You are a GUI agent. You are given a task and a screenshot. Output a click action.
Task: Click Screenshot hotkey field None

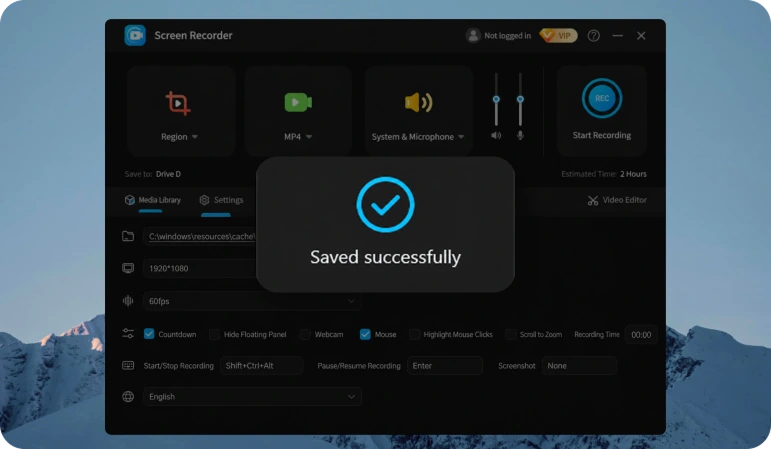click(579, 366)
